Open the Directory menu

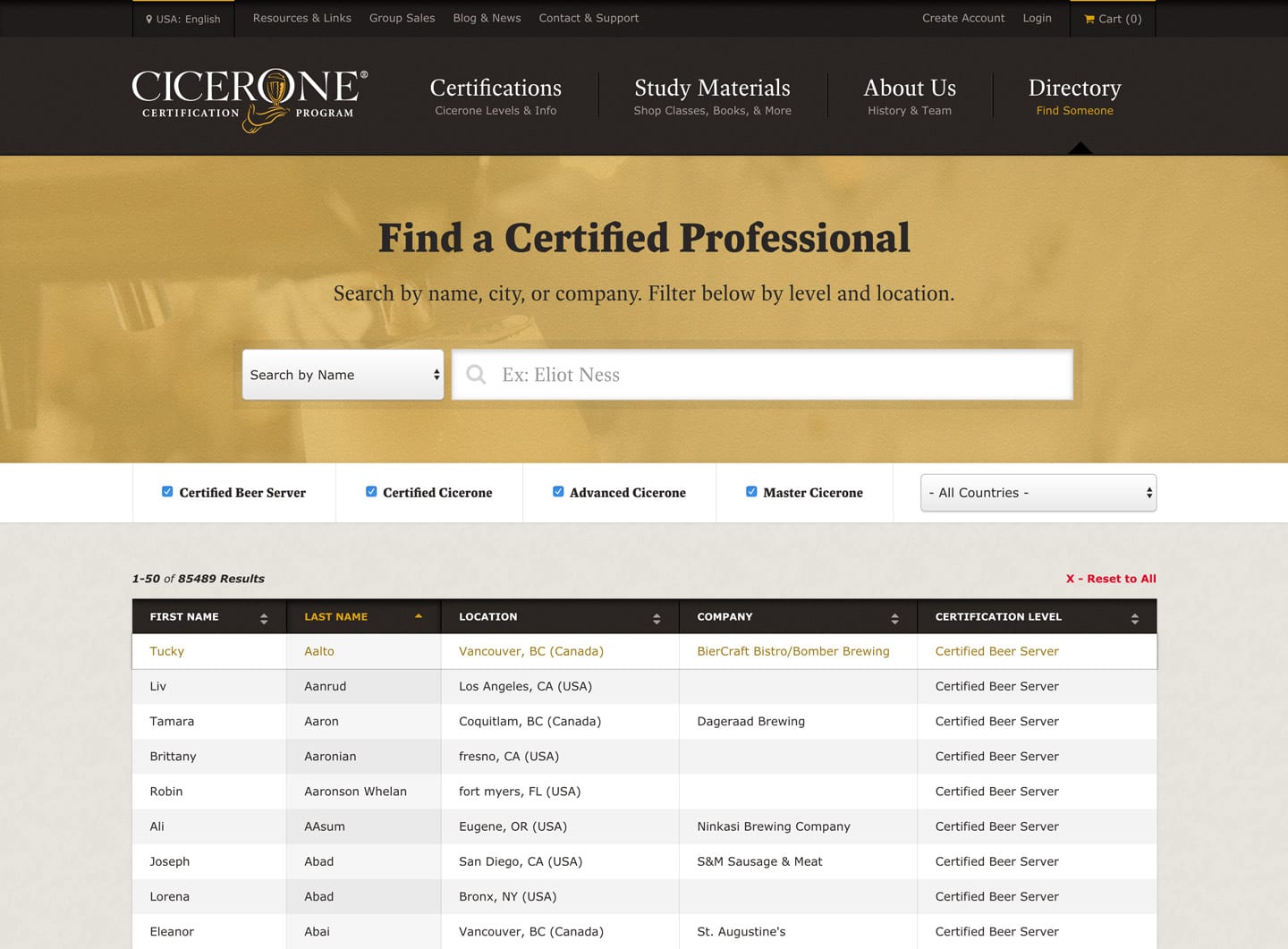1074,96
